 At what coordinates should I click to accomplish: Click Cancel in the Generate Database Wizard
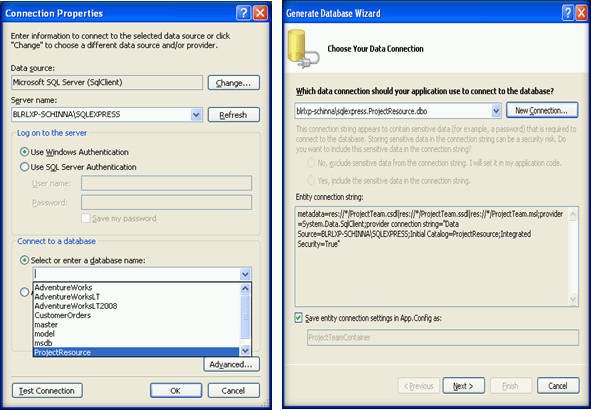[558, 386]
